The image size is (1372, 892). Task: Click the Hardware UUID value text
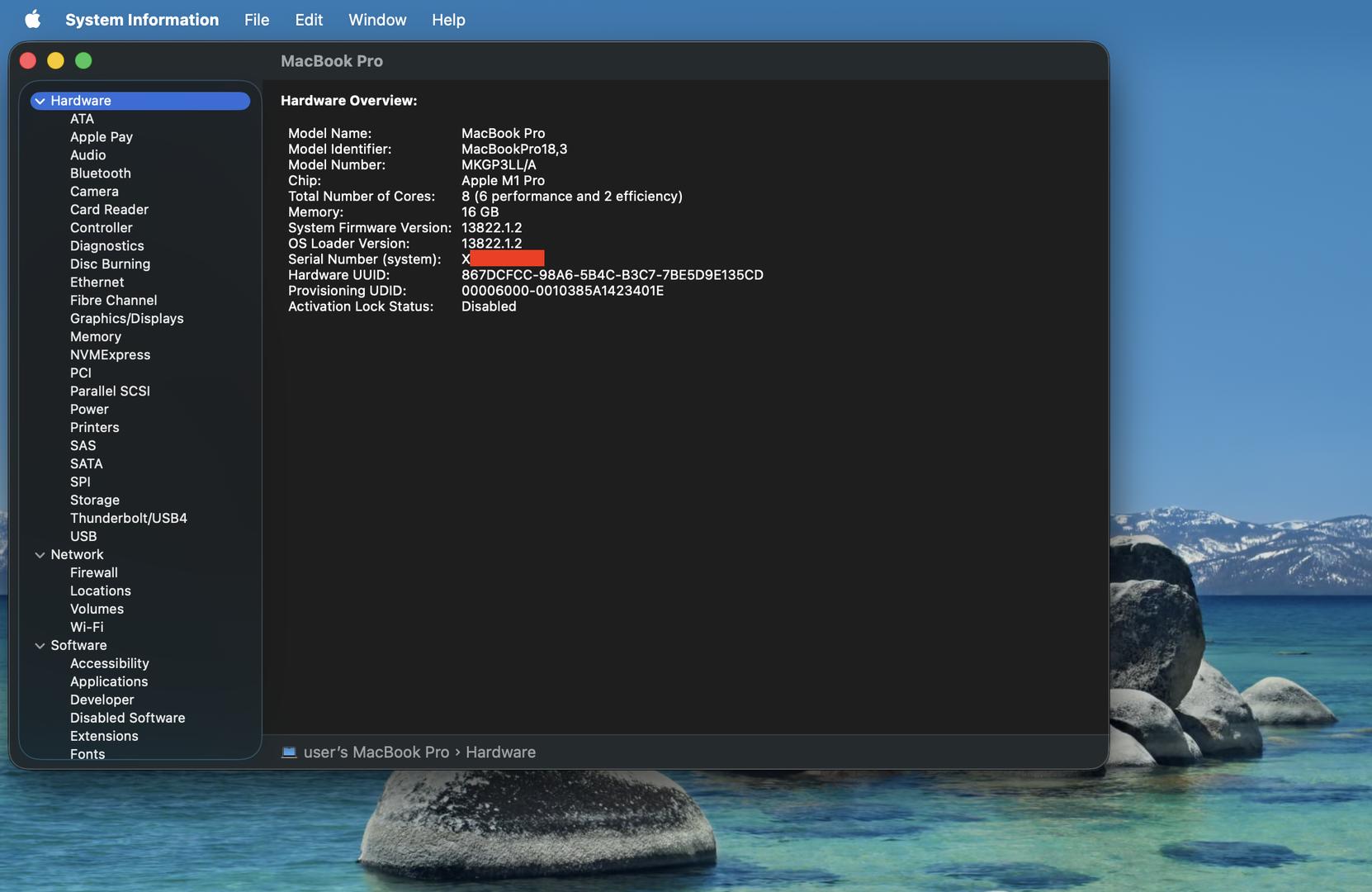coord(612,275)
